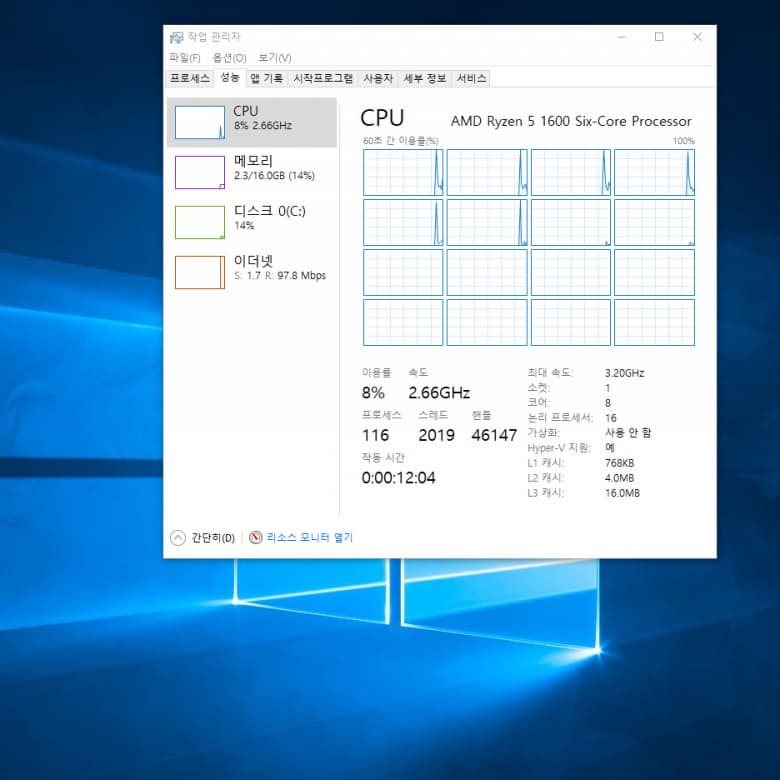Open the 옵션(O) menu

[x=229, y=58]
